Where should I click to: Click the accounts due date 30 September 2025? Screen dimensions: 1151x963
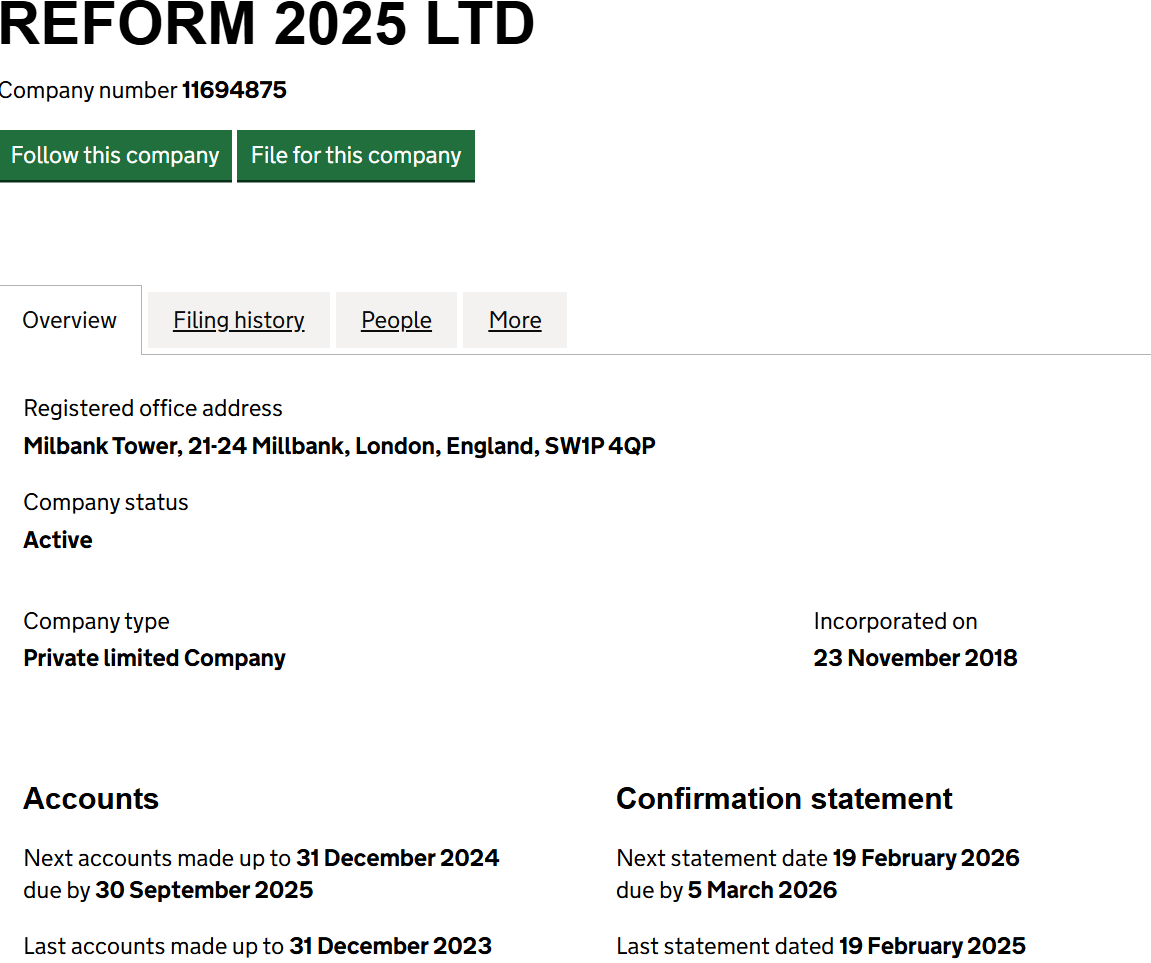[x=204, y=890]
